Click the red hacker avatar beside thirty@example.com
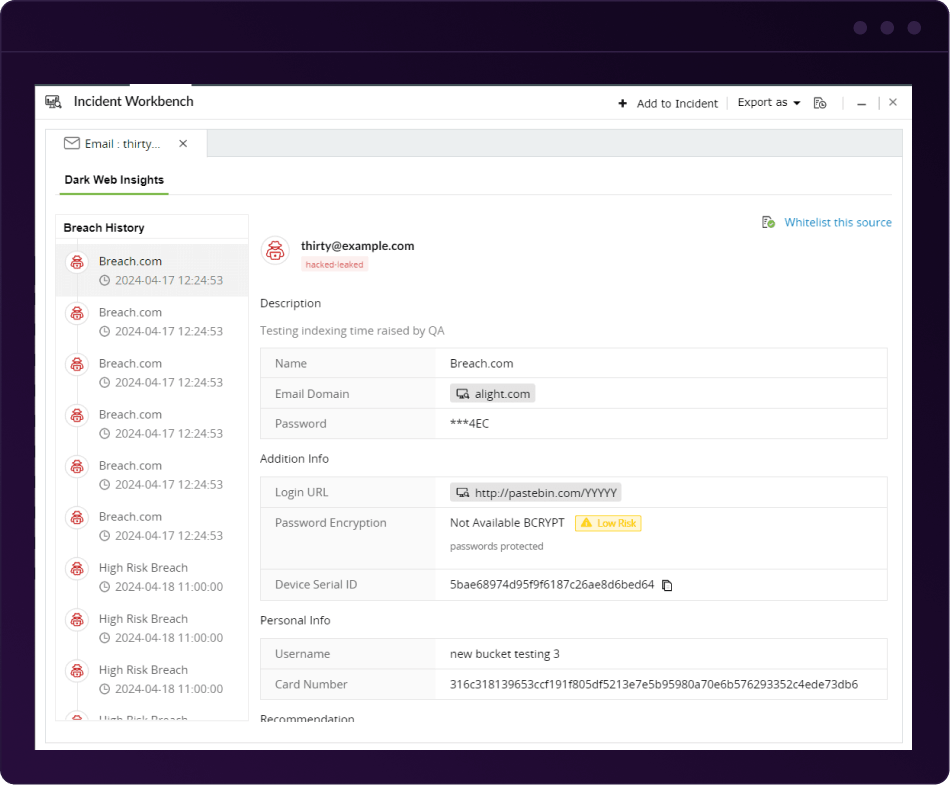Screen dimensions: 950x785 [275, 250]
